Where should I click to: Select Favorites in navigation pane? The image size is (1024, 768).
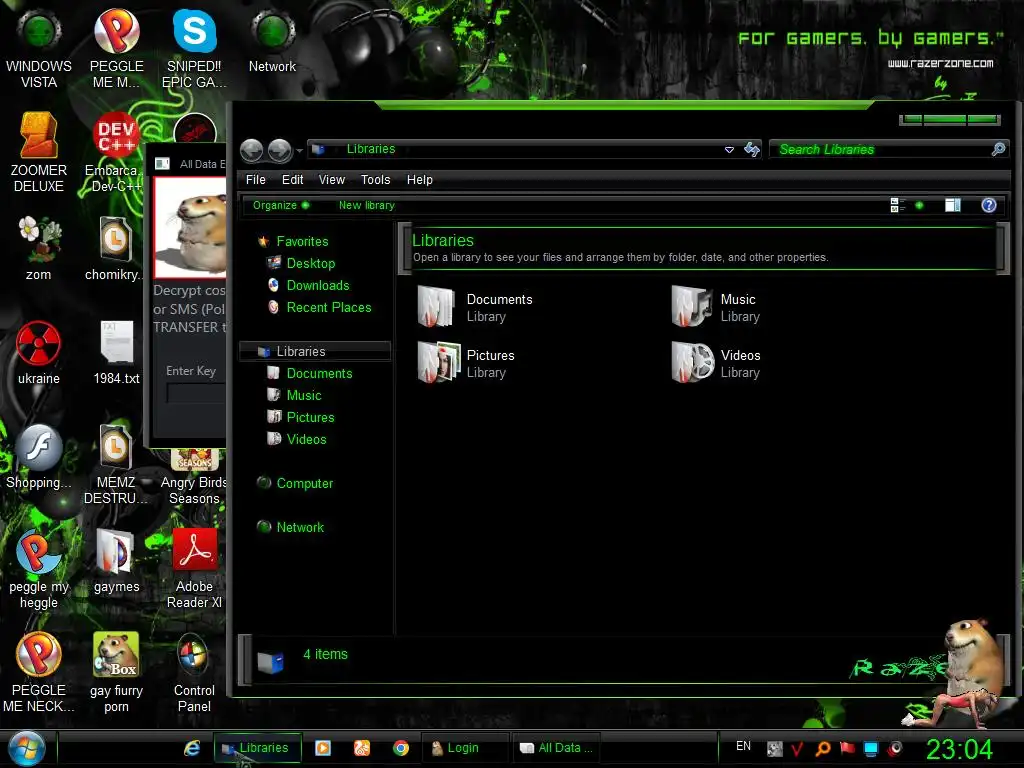point(302,242)
